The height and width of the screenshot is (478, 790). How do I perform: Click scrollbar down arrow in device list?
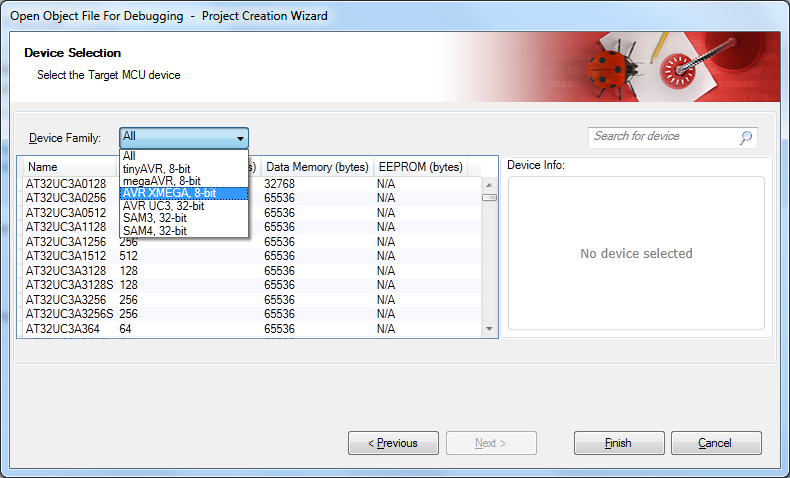[489, 329]
